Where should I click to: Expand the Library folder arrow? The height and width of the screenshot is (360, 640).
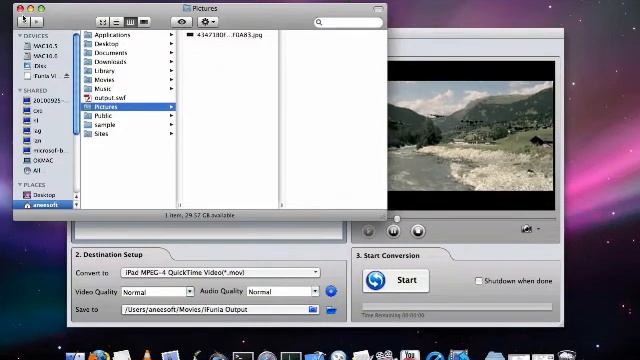[171, 71]
